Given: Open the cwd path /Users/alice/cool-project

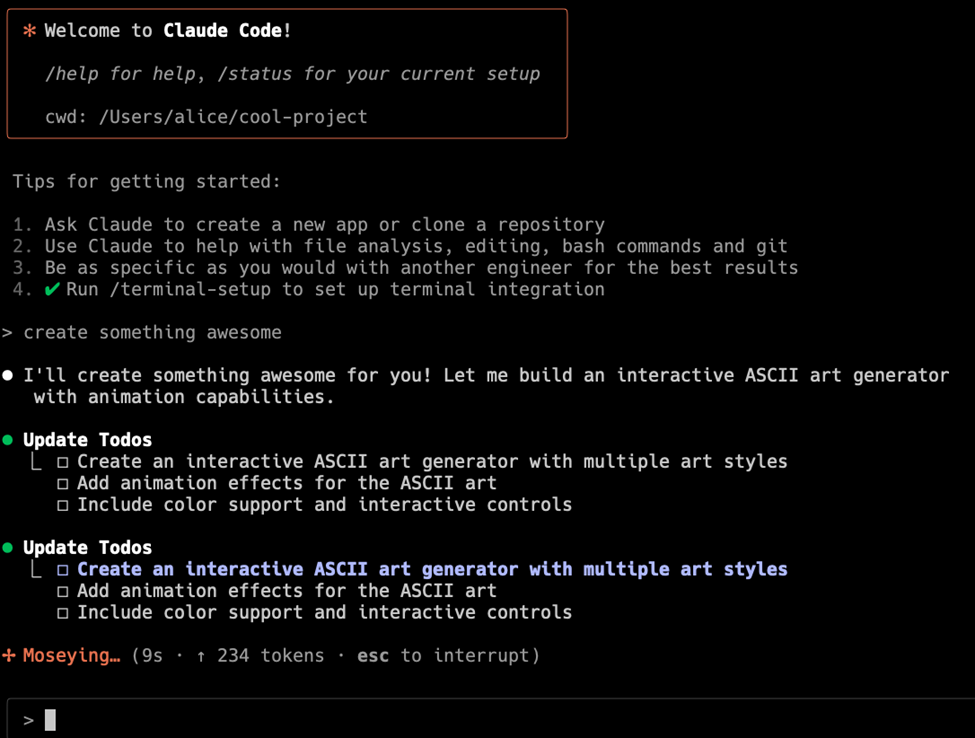Looking at the screenshot, I should tap(233, 117).
